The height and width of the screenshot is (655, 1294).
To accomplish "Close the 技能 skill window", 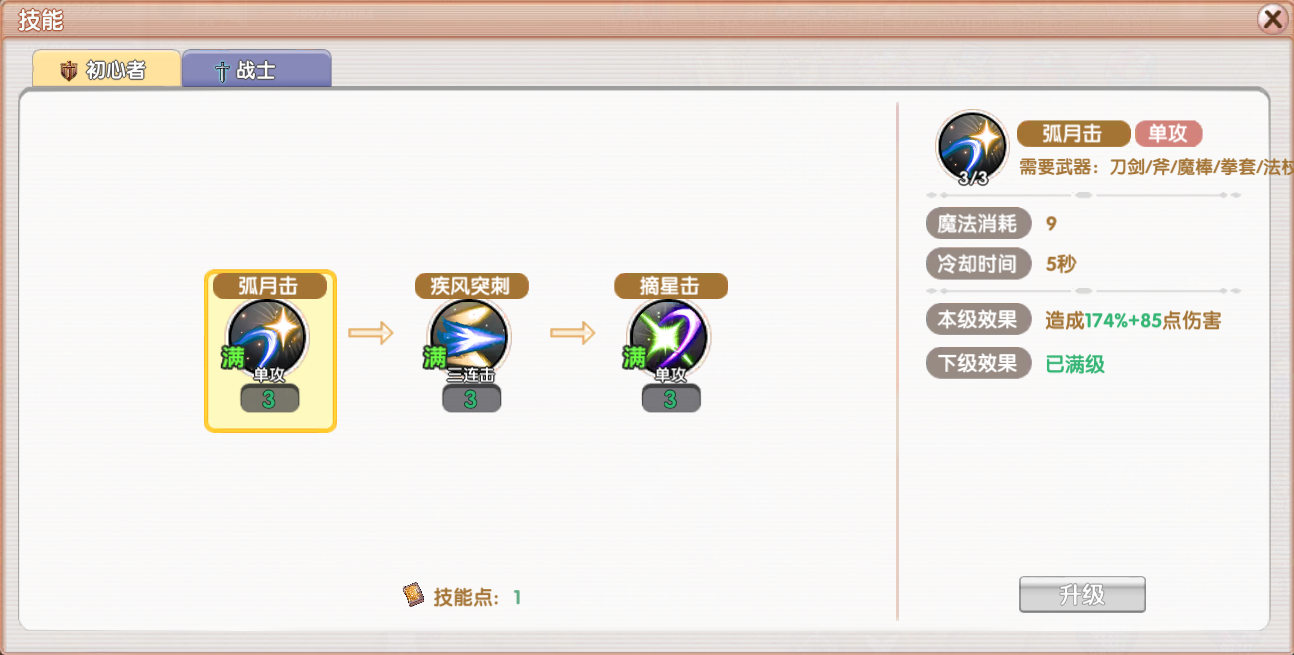I will pyautogui.click(x=1272, y=19).
